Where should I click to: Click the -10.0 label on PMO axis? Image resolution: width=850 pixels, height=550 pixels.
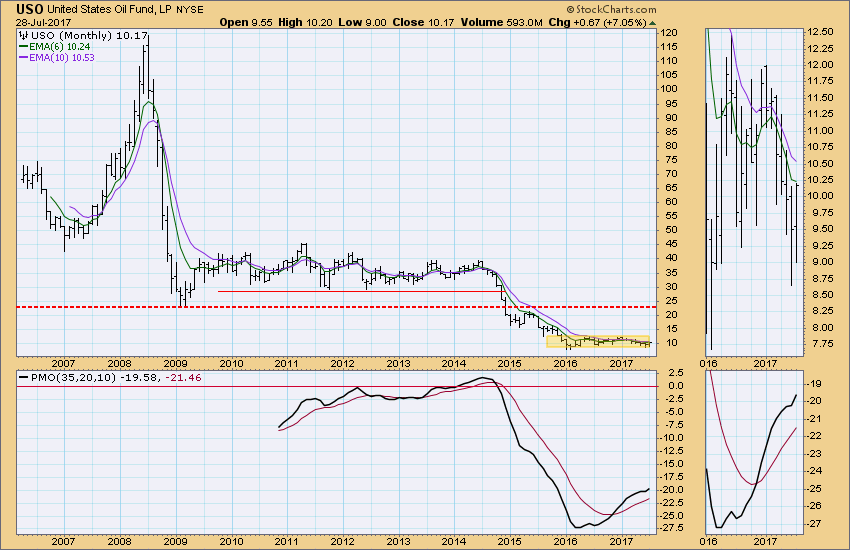click(x=672, y=438)
